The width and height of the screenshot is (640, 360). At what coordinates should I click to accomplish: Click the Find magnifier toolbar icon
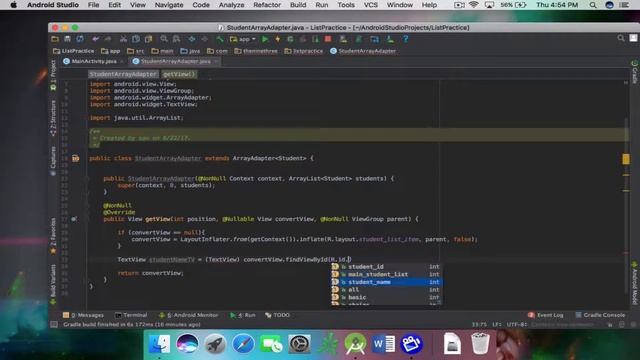coord(164,39)
